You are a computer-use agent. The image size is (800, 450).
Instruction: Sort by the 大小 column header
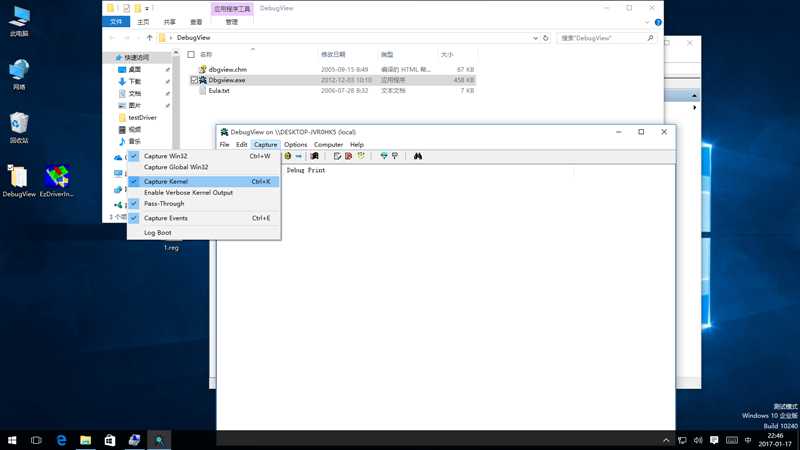click(447, 55)
